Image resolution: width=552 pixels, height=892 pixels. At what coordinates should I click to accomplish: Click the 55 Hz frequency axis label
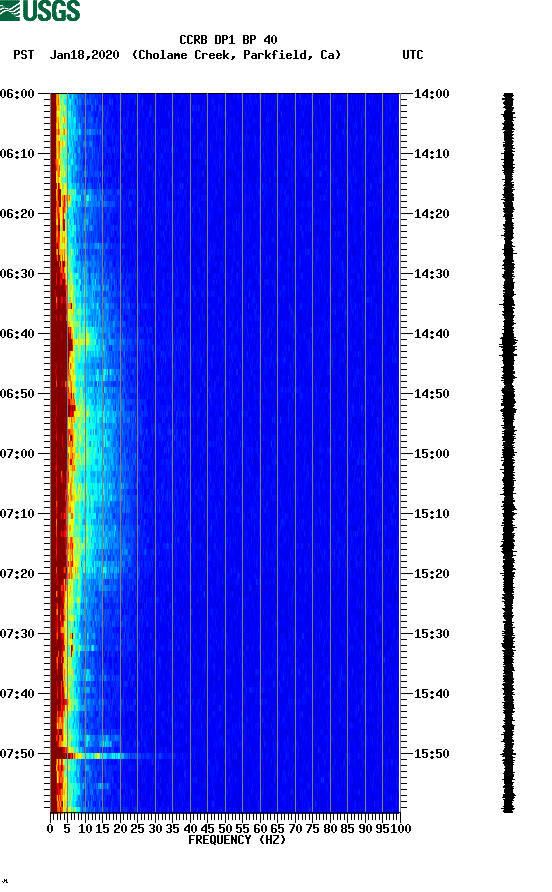(x=242, y=829)
